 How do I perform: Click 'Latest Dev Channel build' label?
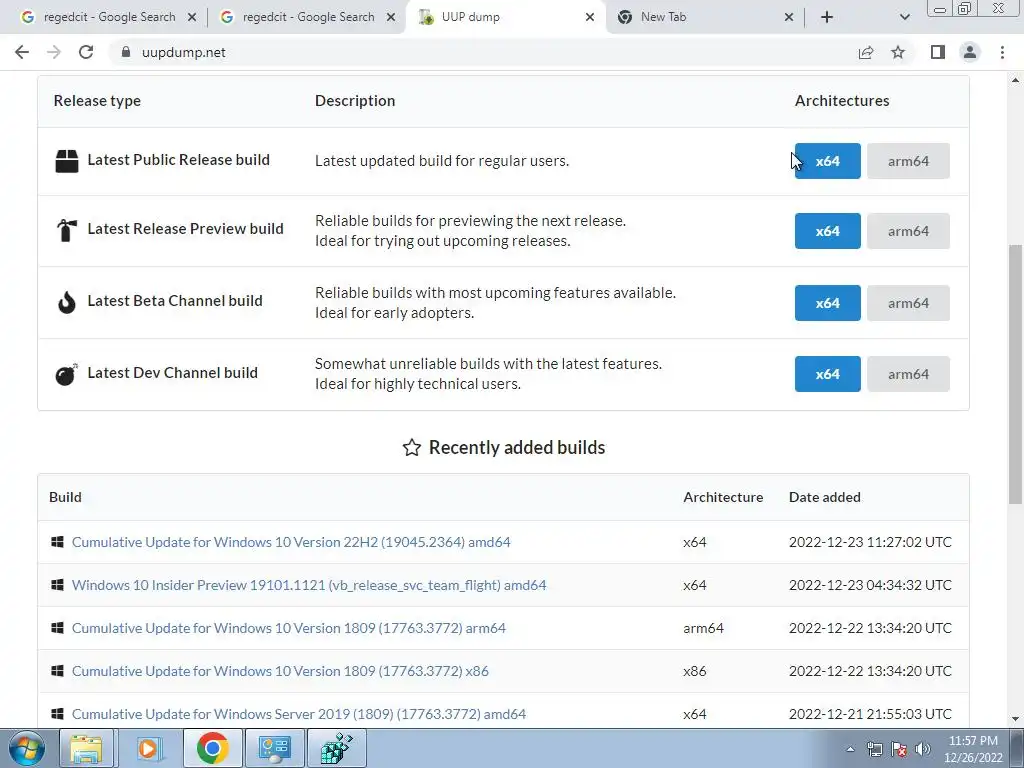pos(172,373)
